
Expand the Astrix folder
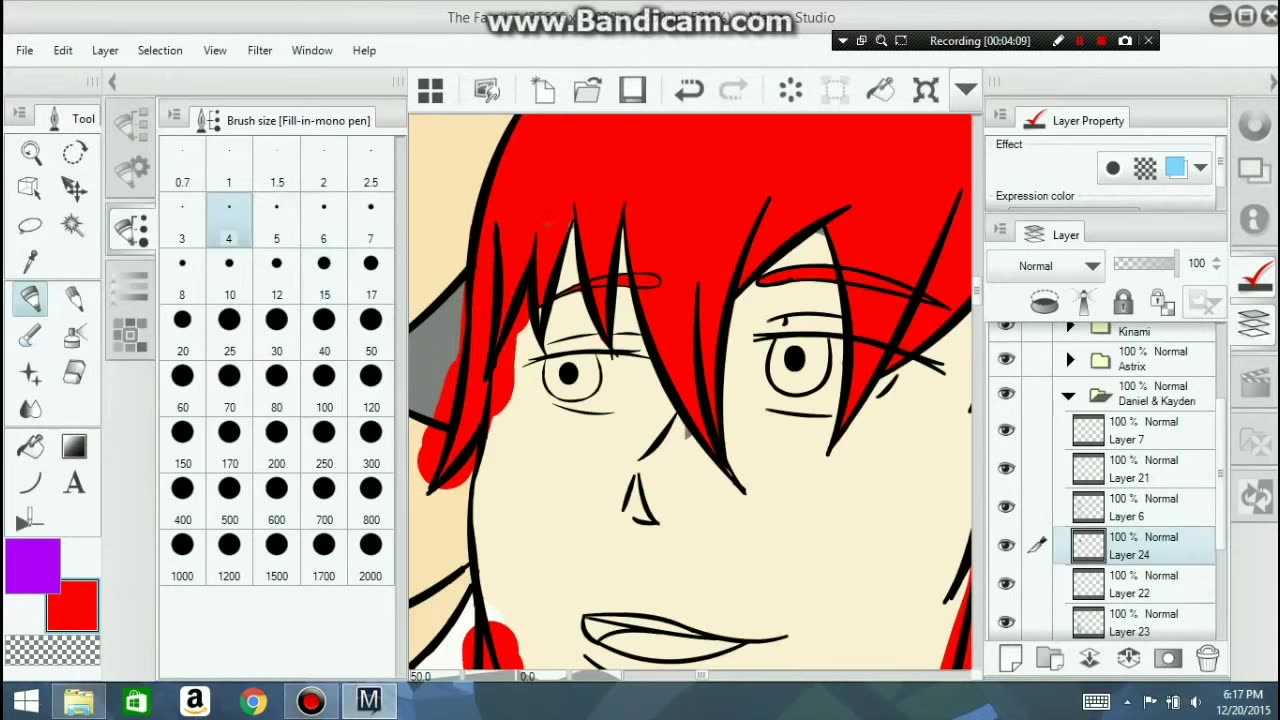click(x=1070, y=359)
